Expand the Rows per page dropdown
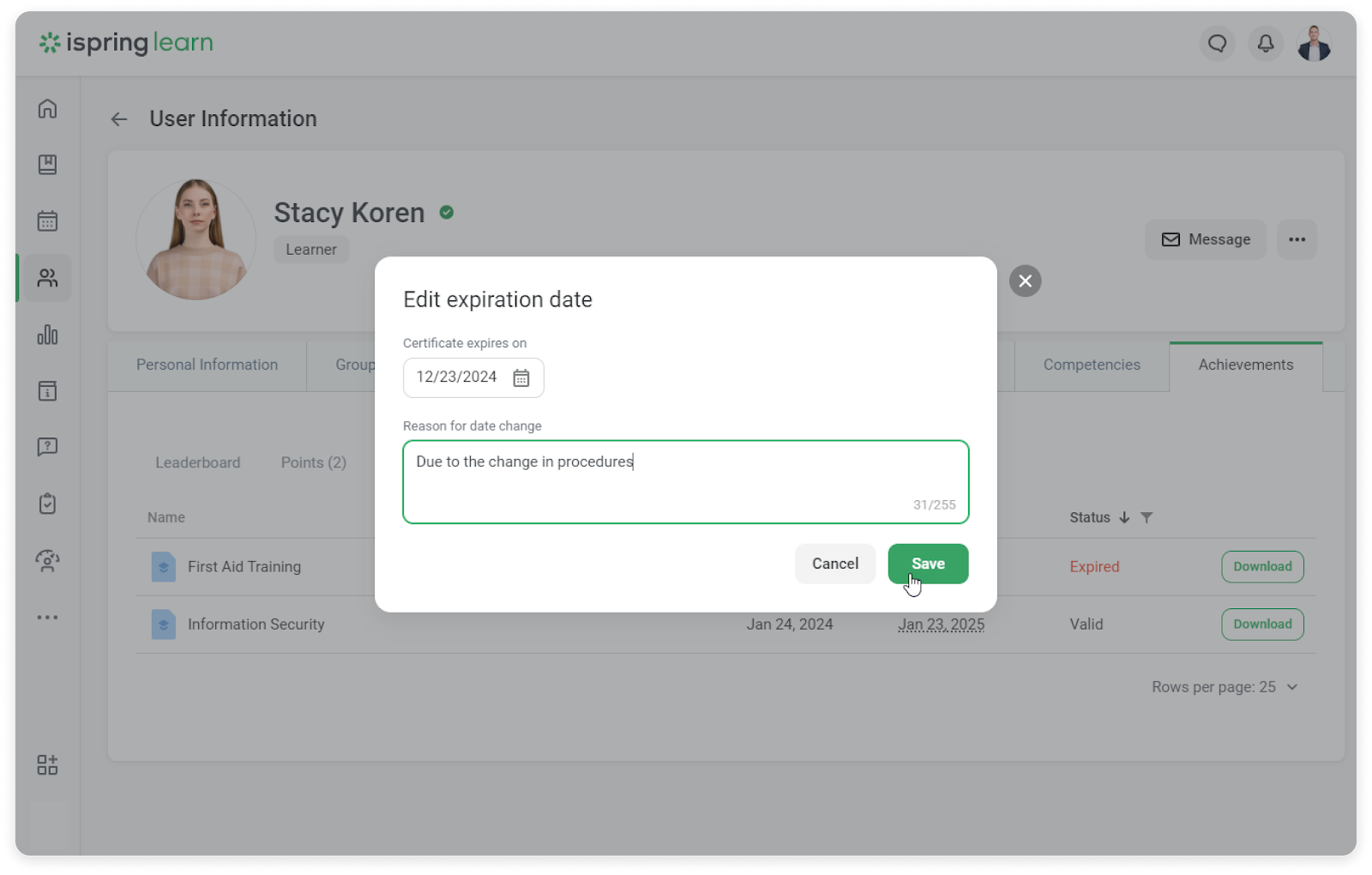The image size is (1372, 875). coord(1291,687)
